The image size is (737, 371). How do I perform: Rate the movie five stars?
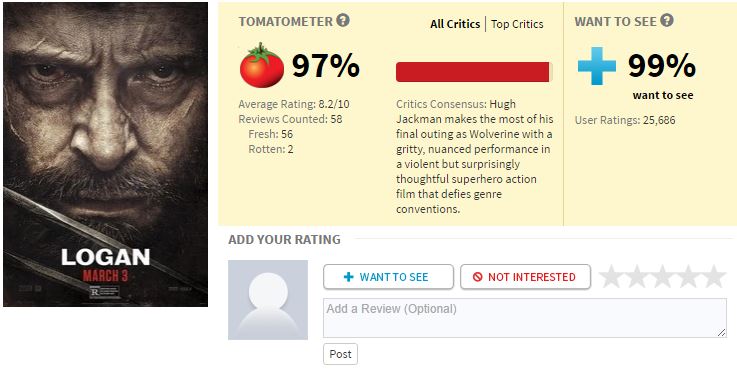click(713, 276)
